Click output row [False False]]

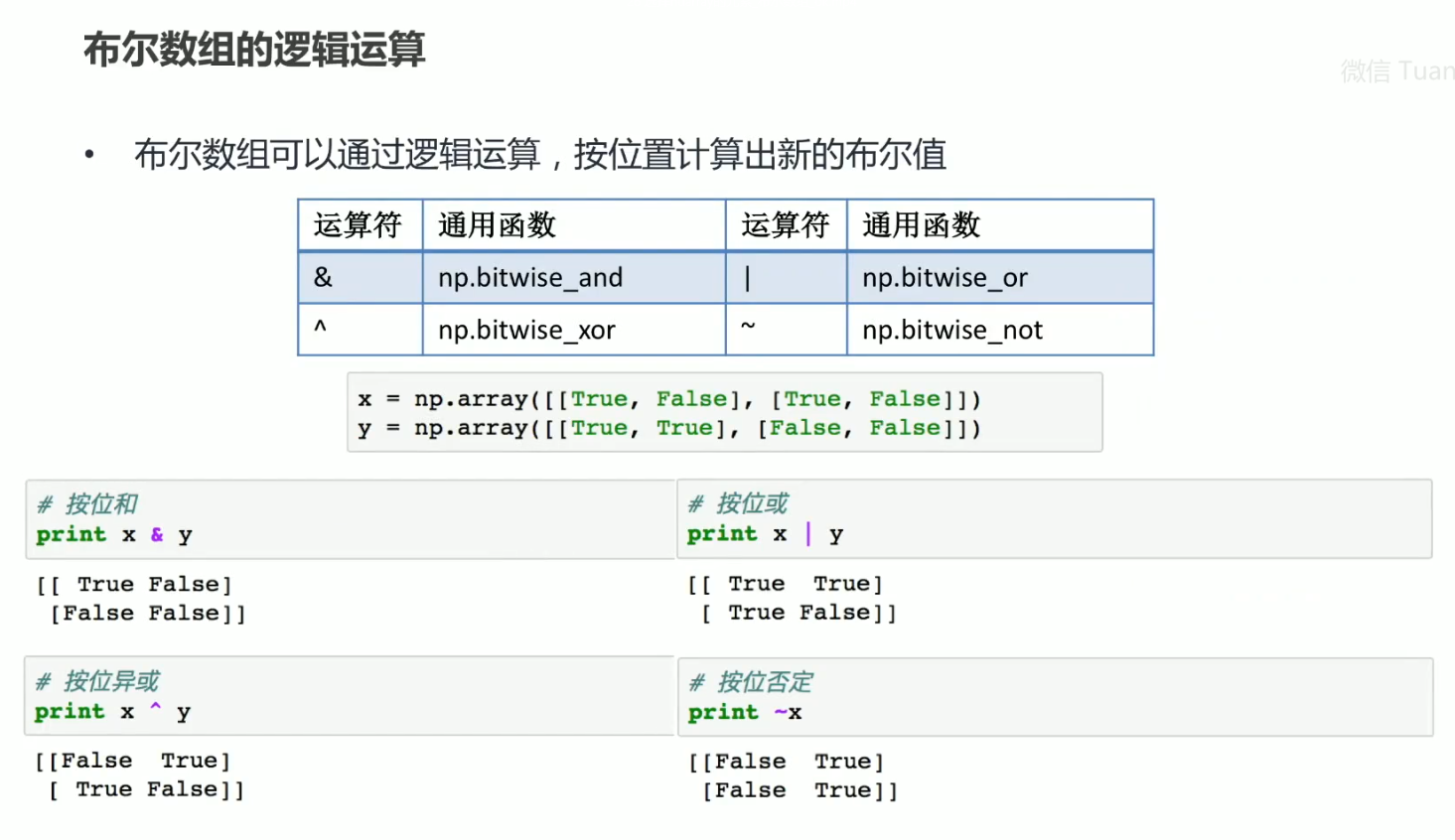click(148, 614)
